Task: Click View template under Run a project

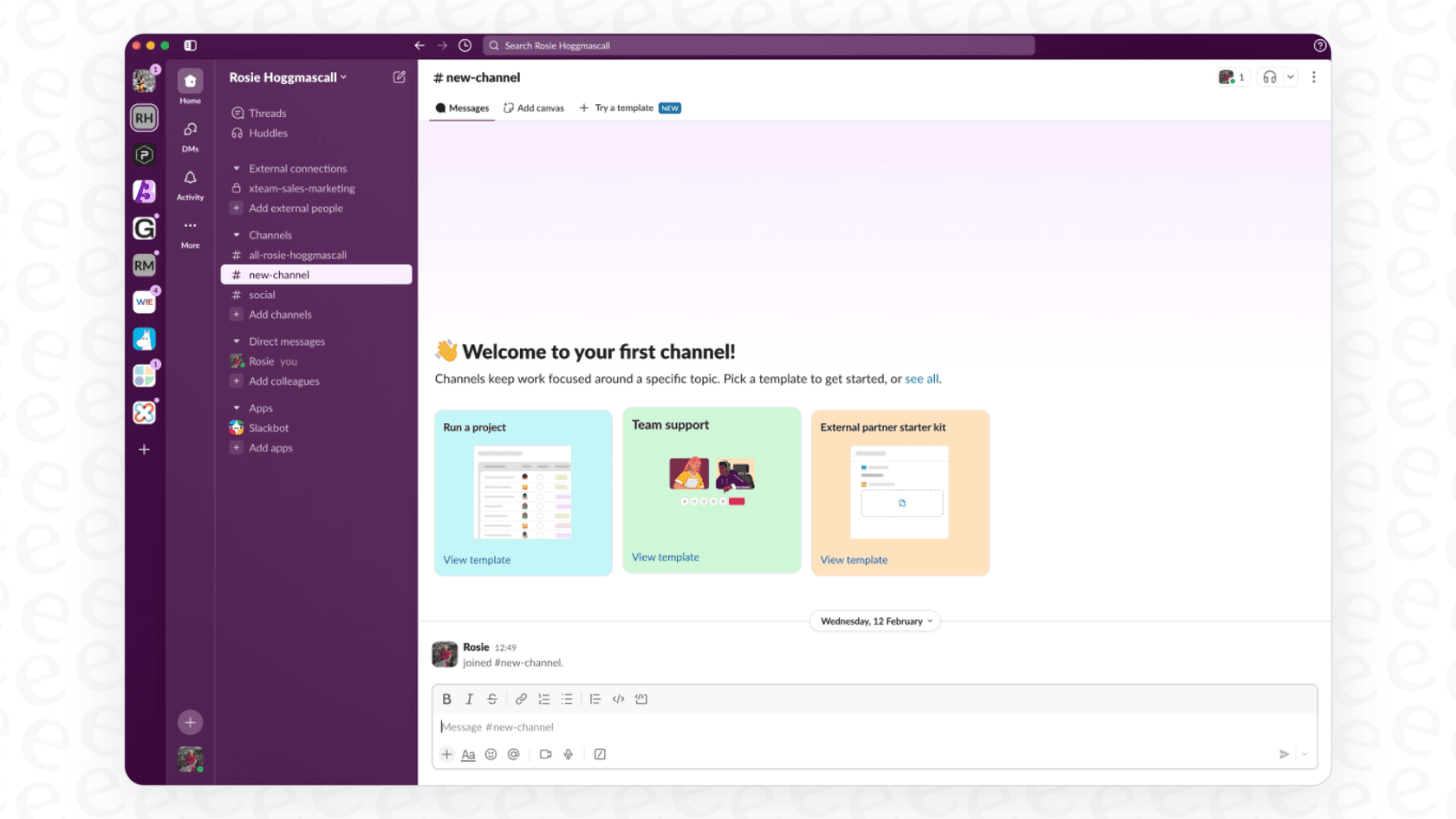Action: pyautogui.click(x=477, y=559)
